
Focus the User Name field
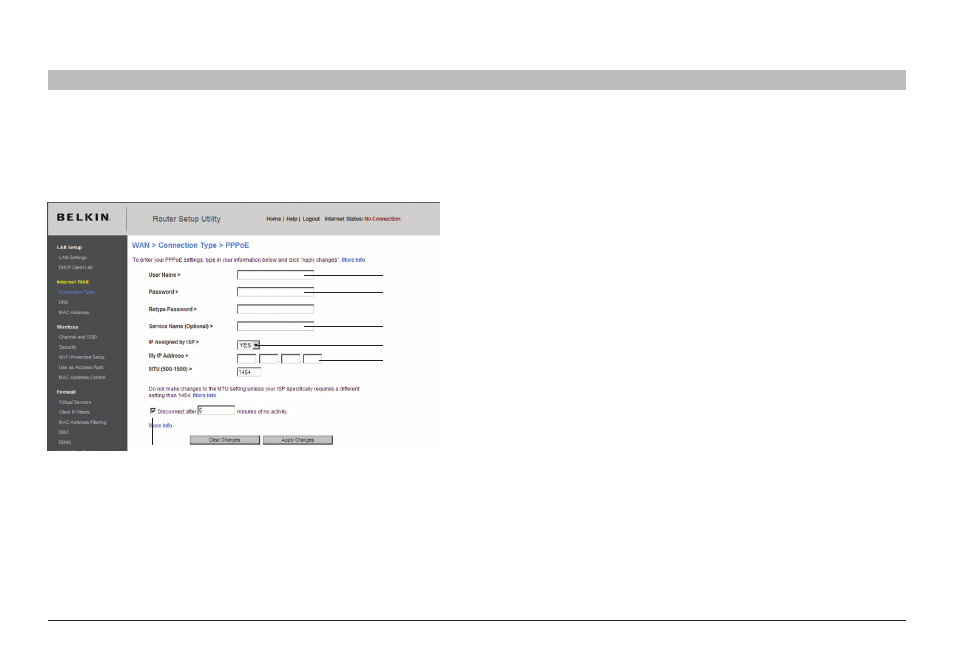tap(275, 274)
